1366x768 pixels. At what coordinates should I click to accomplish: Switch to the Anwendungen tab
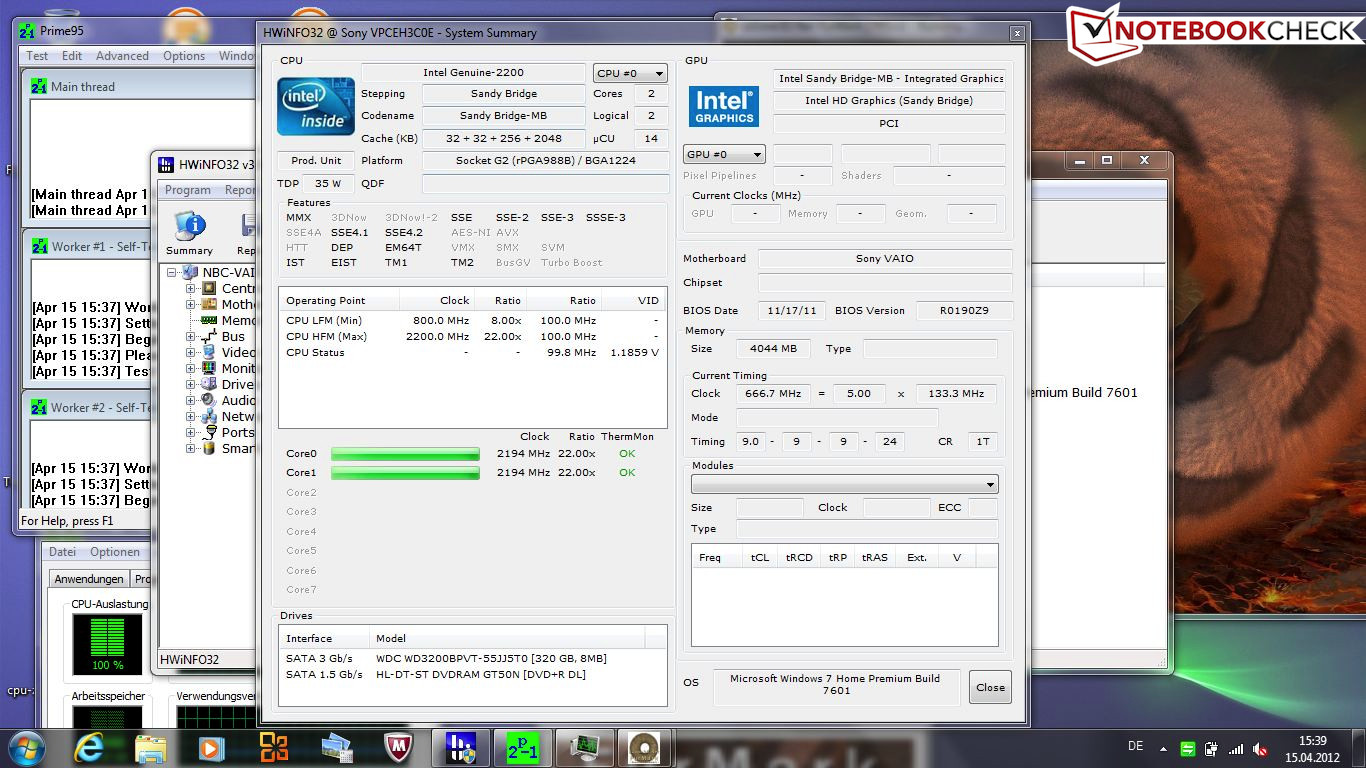click(x=89, y=579)
